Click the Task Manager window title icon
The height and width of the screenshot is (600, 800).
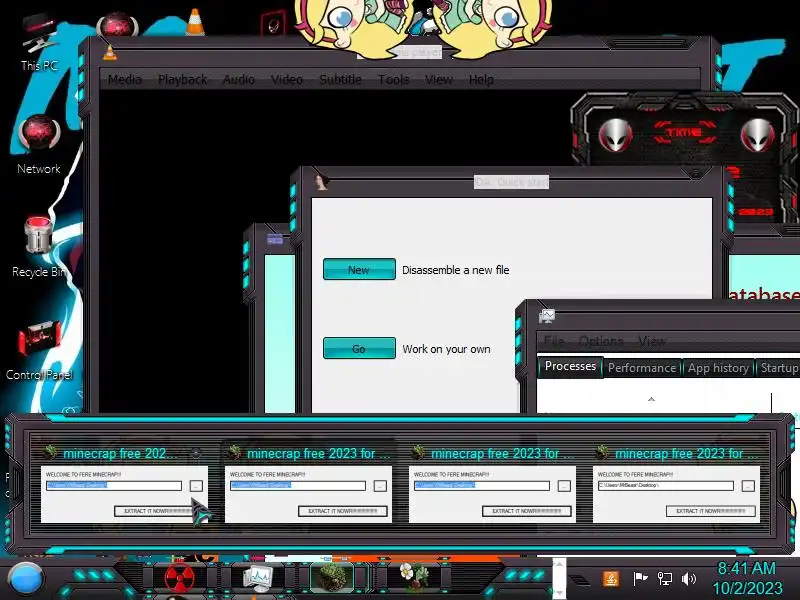point(547,316)
